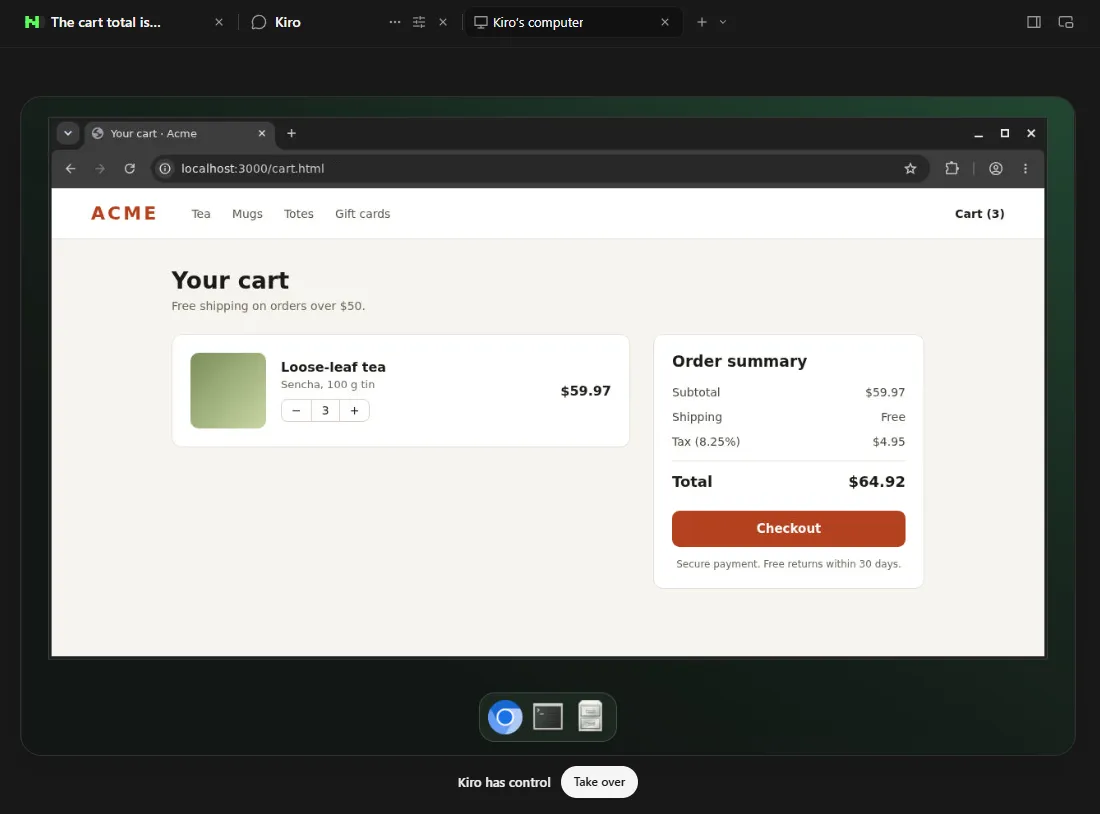Add a new outer tab with plus
The height and width of the screenshot is (814, 1100).
(x=702, y=22)
